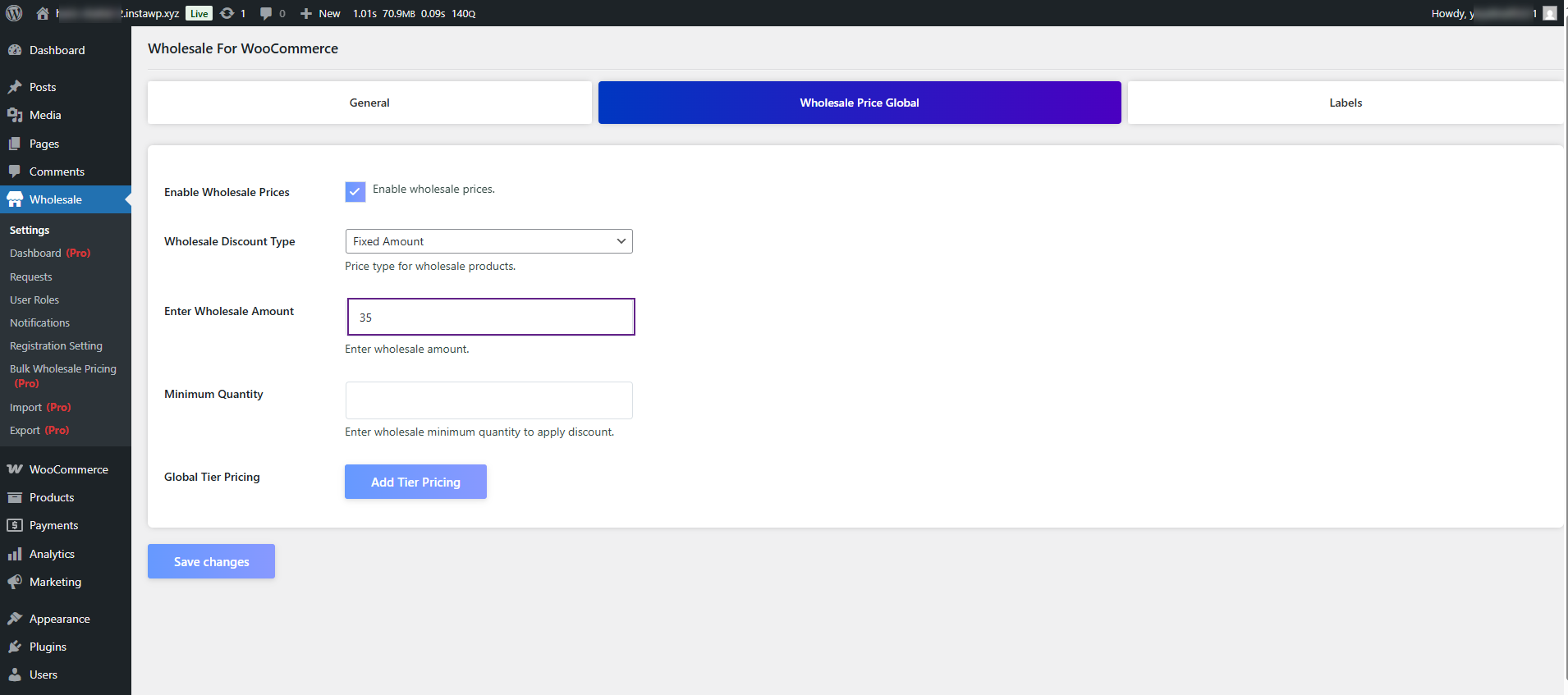Click the Appearance paintbrush icon
The height and width of the screenshot is (695, 1568).
tap(15, 619)
